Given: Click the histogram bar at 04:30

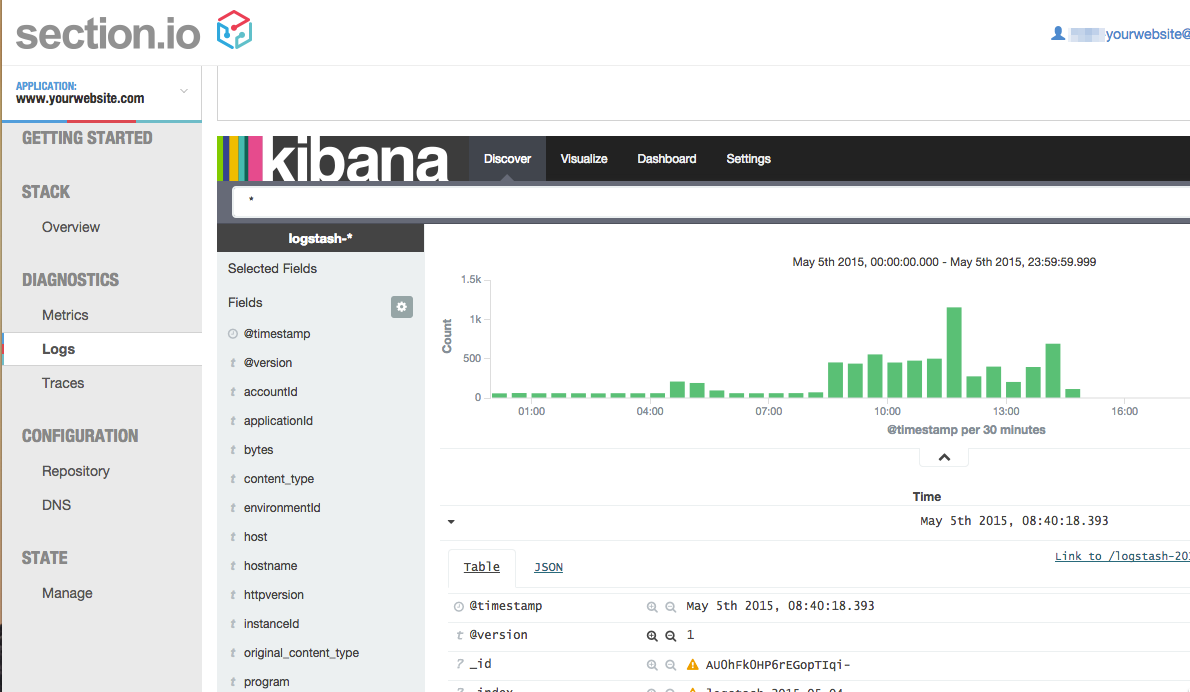Looking at the screenshot, I should (x=677, y=389).
